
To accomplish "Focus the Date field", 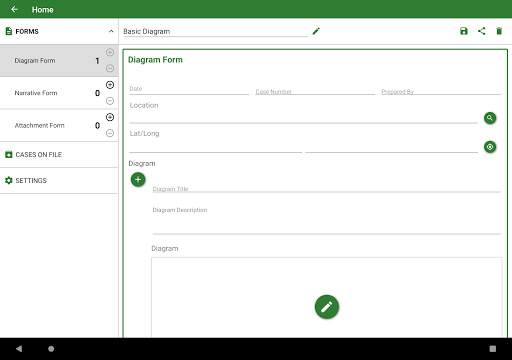I will click(189, 89).
